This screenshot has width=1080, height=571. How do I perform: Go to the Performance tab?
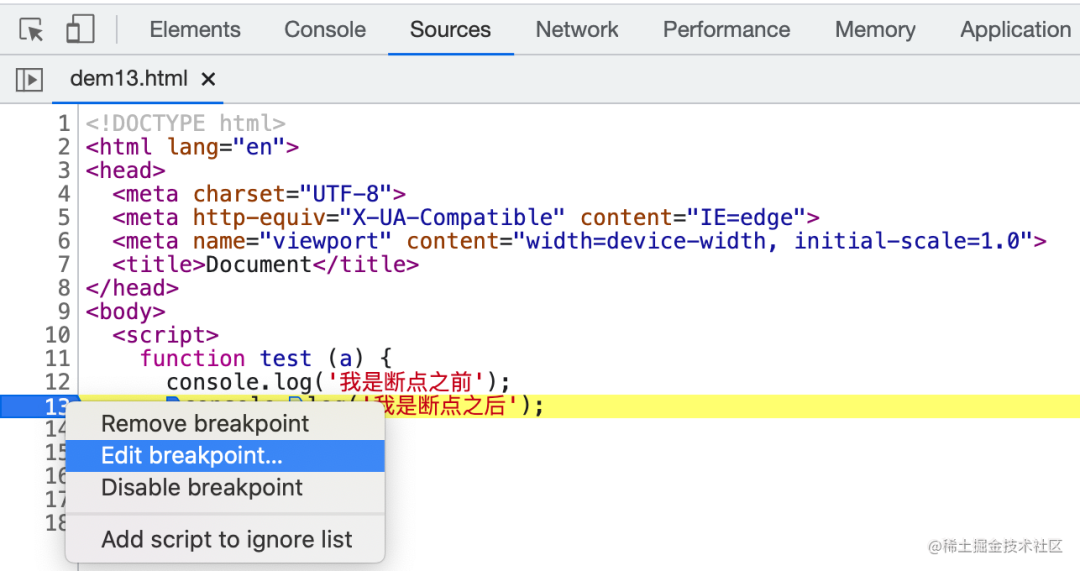727,30
